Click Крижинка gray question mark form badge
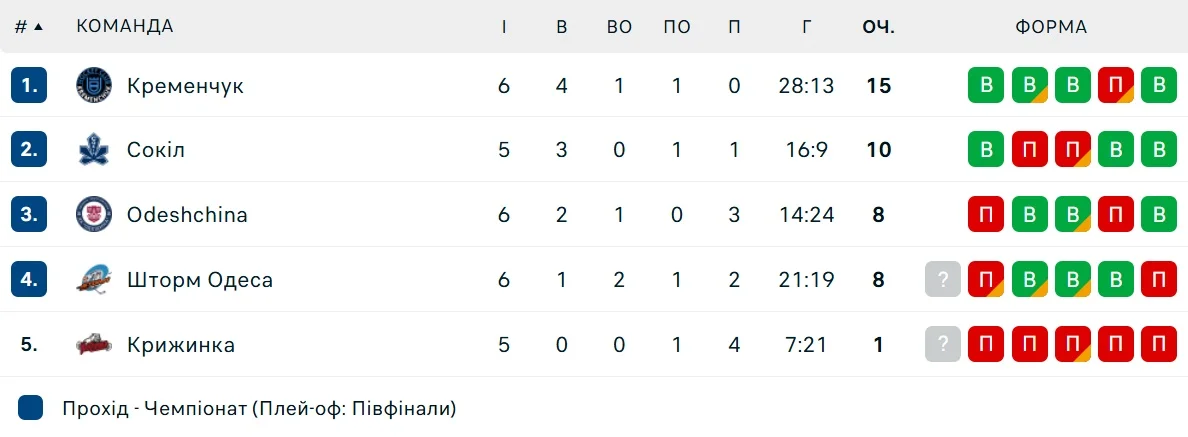Screen dimensions: 1188x437 click(x=943, y=345)
